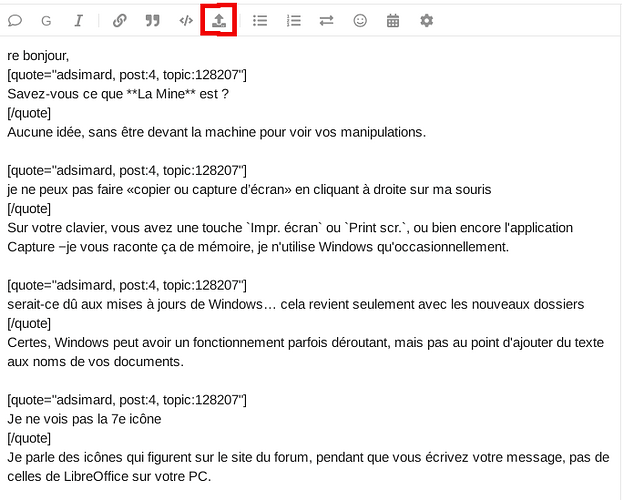Toggle bold with the G icon

tap(46, 20)
